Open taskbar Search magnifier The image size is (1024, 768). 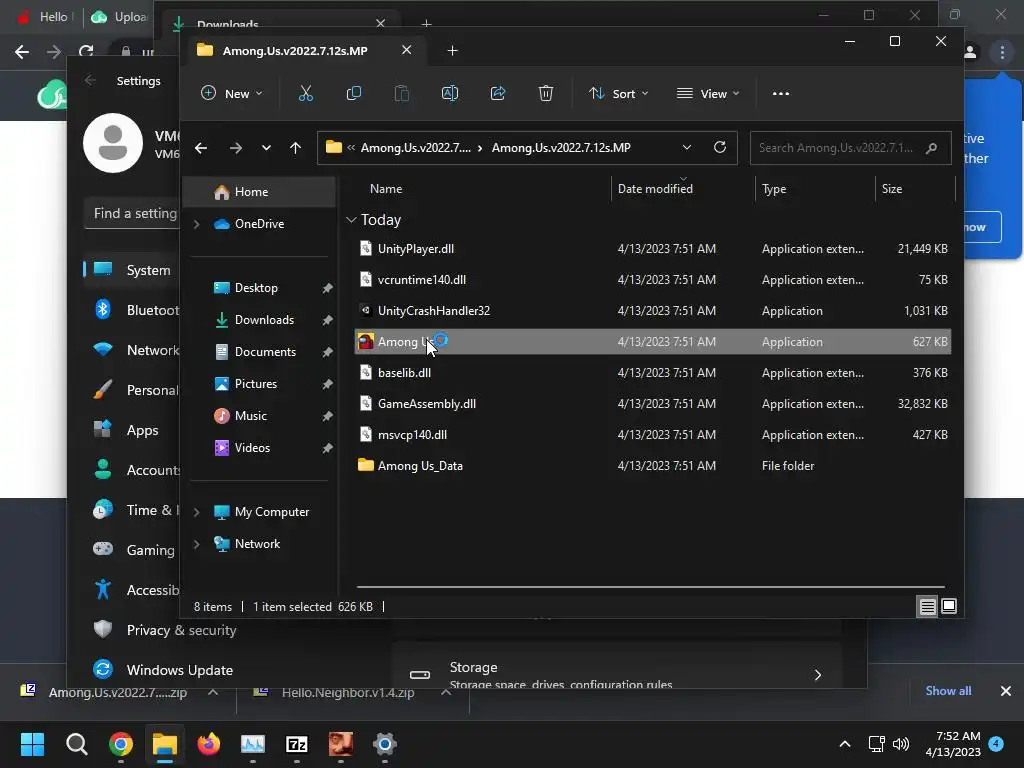[76, 744]
